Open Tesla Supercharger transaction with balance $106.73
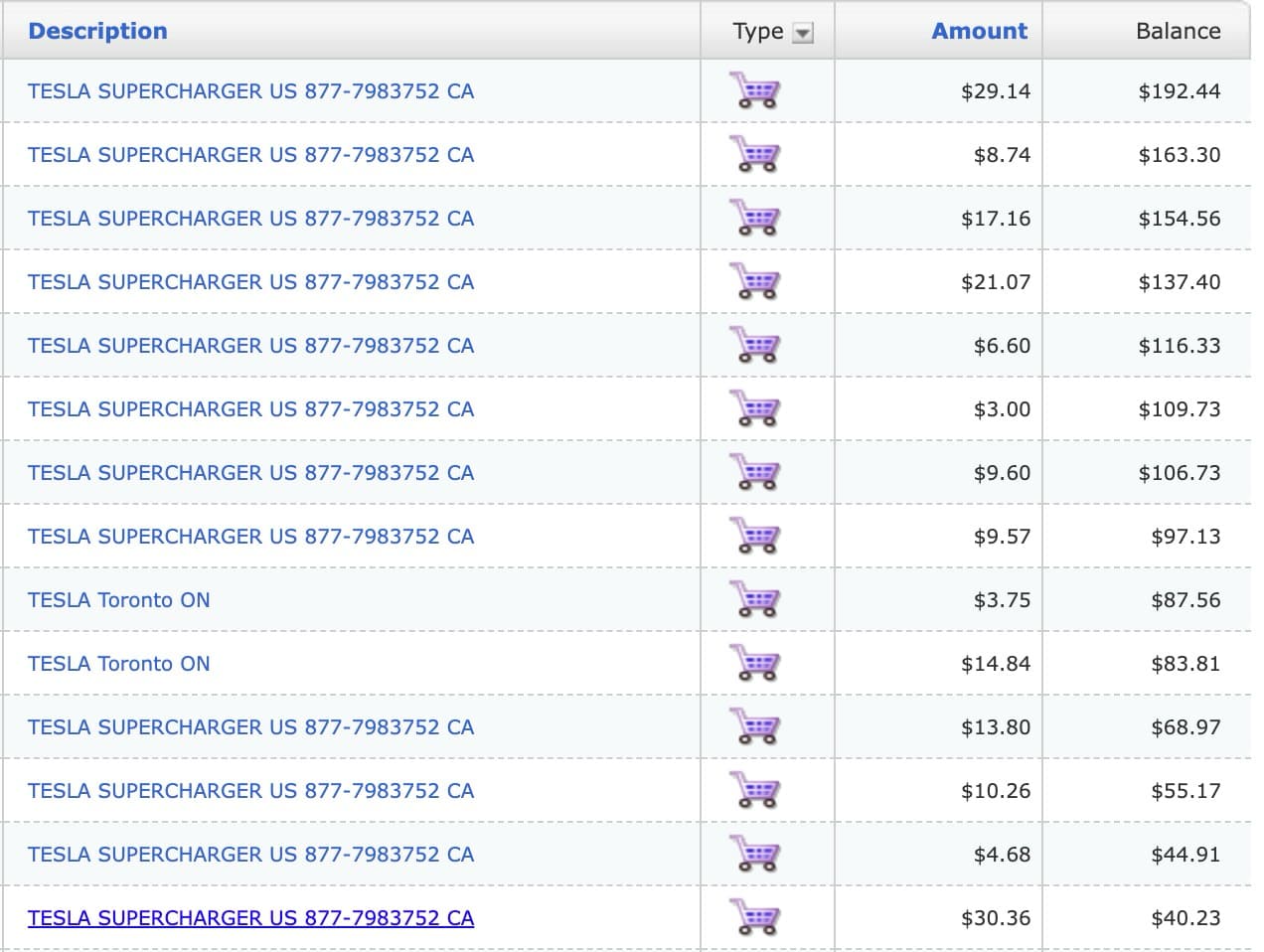This screenshot has height=952, width=1264. [x=250, y=473]
